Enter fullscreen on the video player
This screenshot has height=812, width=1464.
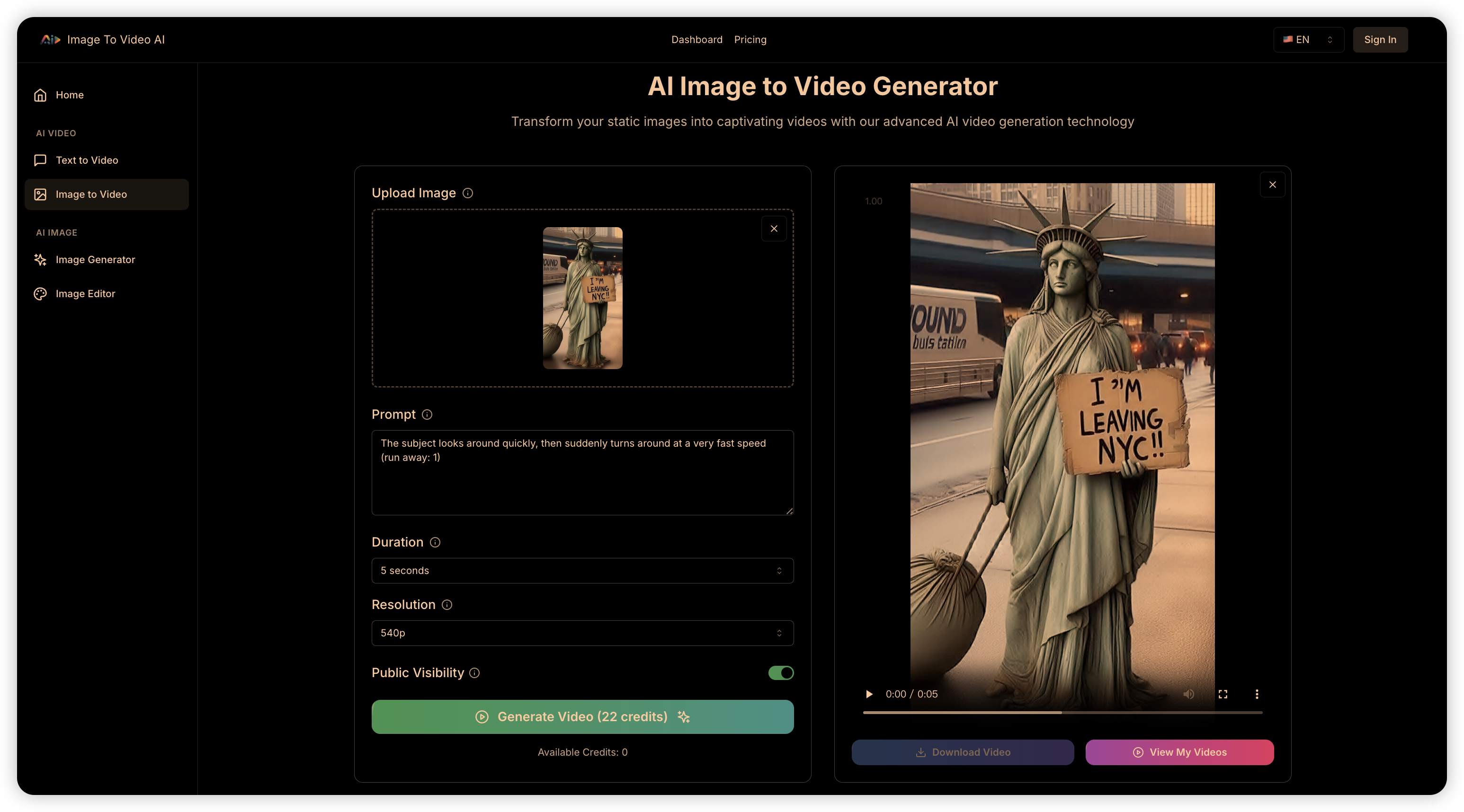pos(1223,694)
